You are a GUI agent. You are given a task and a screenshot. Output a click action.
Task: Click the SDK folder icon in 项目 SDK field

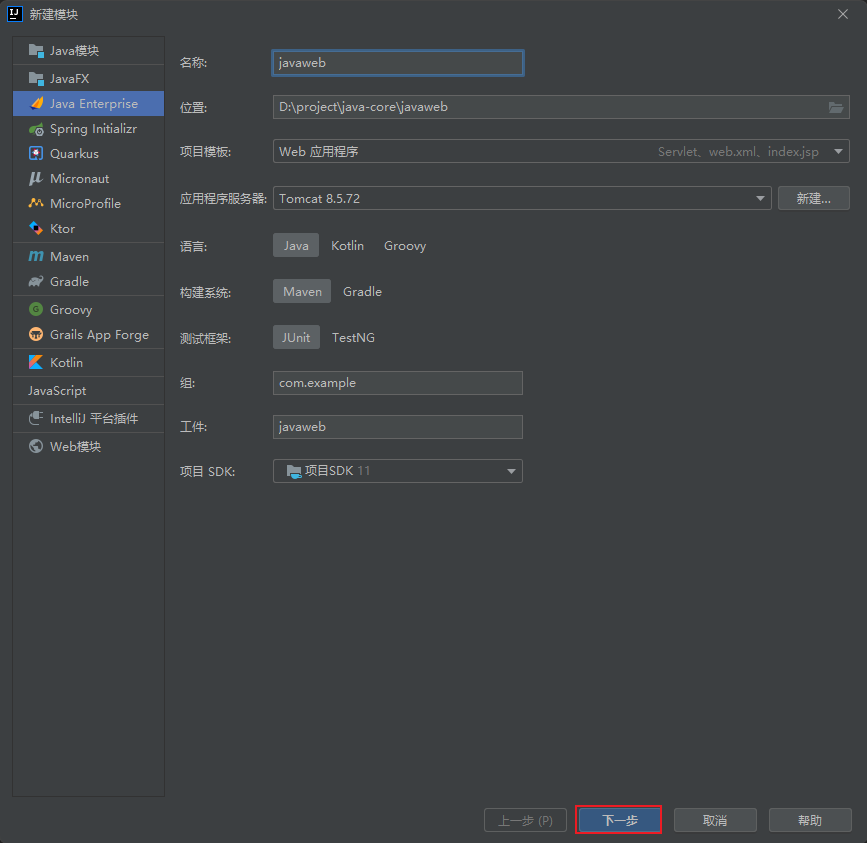pyautogui.click(x=294, y=471)
